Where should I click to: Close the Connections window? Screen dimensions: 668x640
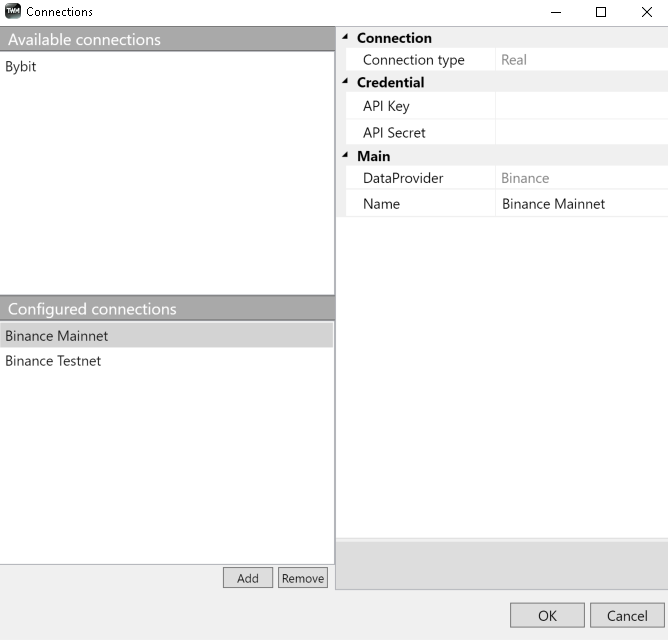(x=647, y=12)
